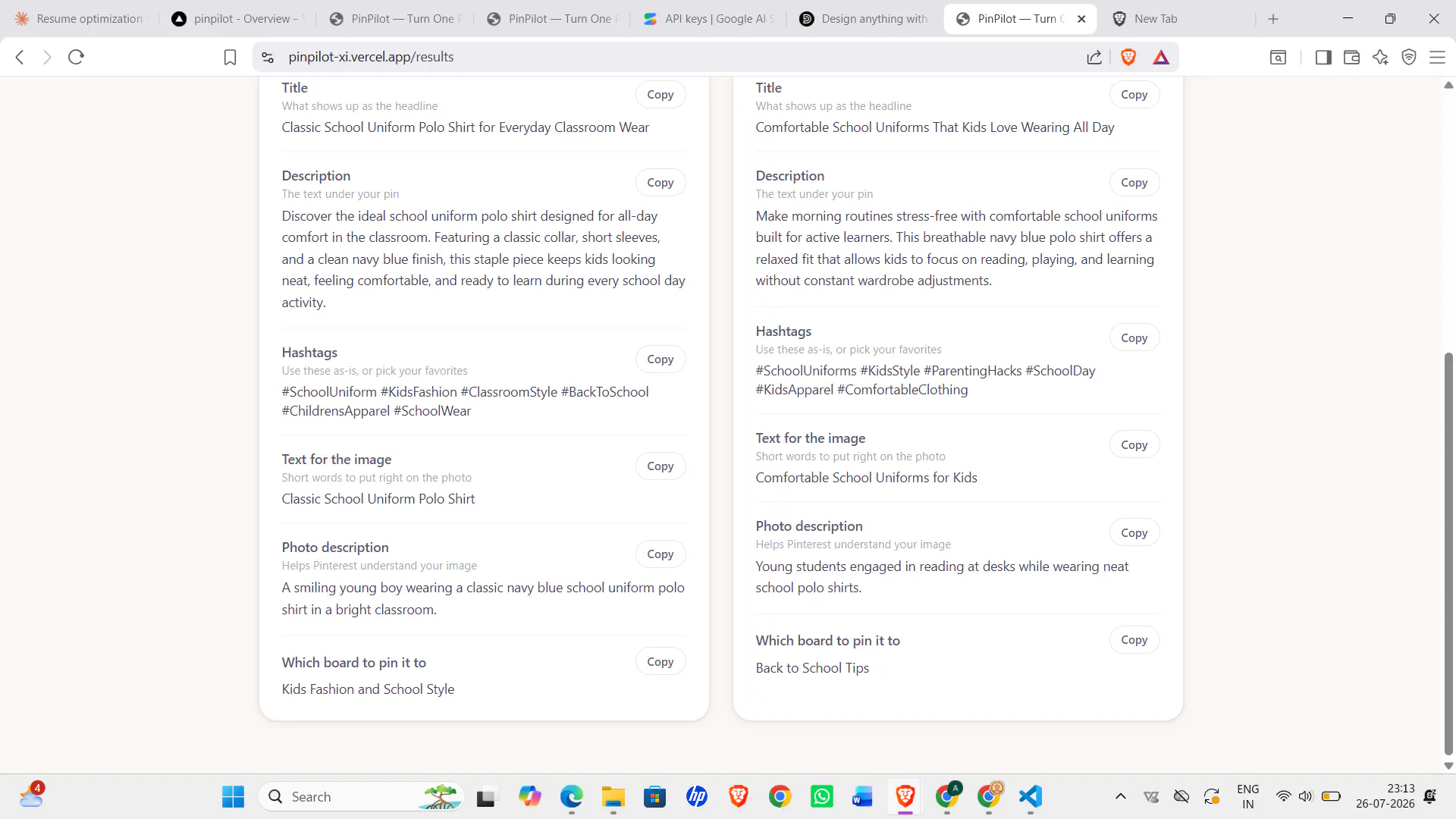The width and height of the screenshot is (1456, 819).
Task: Open Leo AI assistant icon
Action: point(1380,57)
